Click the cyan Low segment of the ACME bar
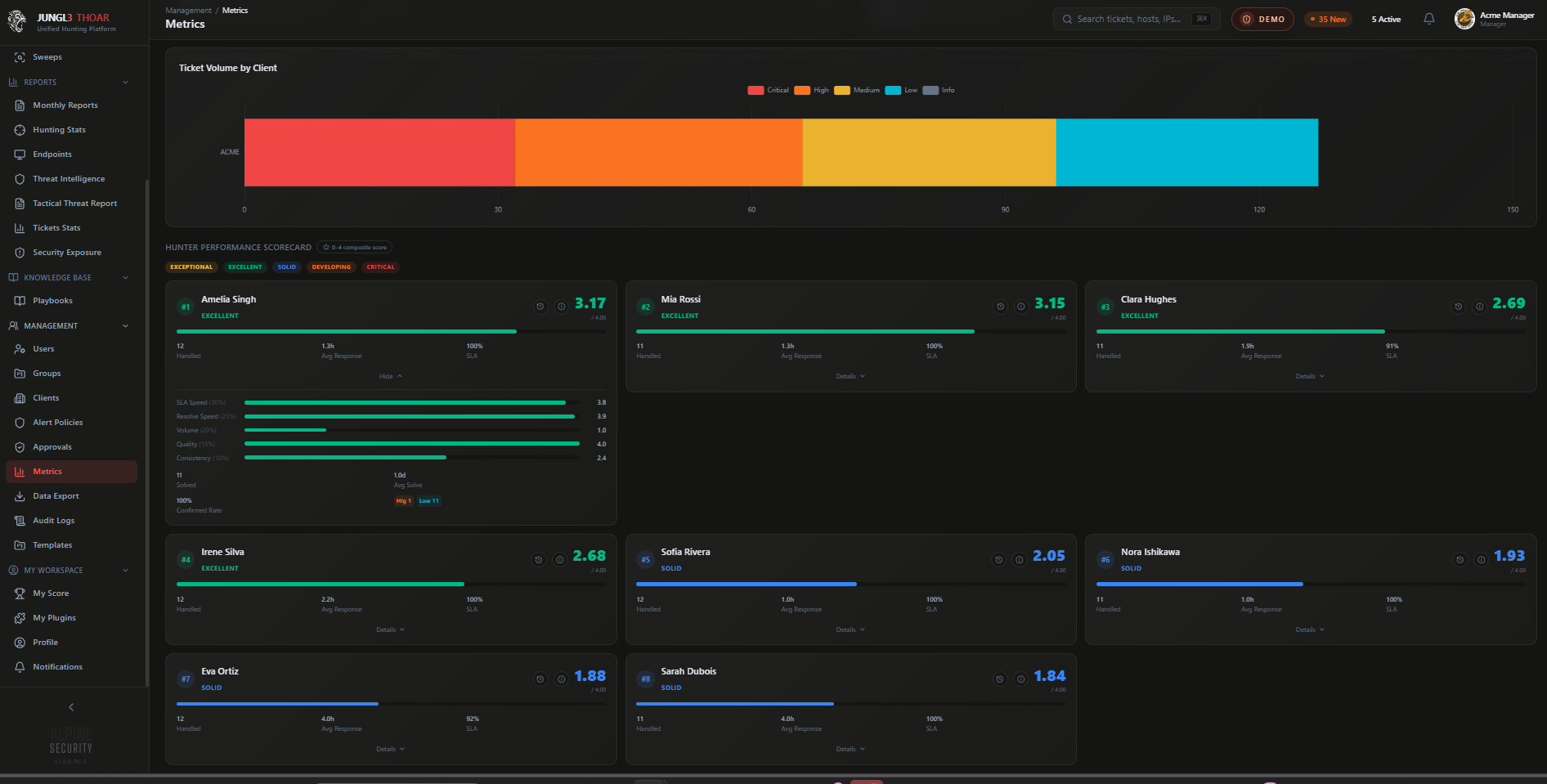The height and width of the screenshot is (784, 1547). (1187, 153)
